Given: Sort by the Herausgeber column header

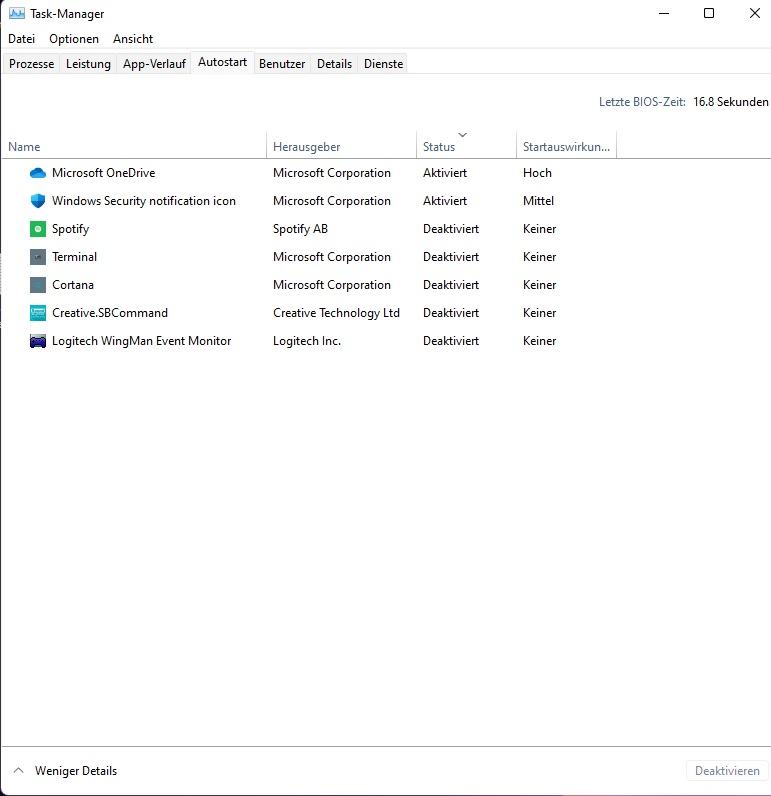Looking at the screenshot, I should coord(341,147).
